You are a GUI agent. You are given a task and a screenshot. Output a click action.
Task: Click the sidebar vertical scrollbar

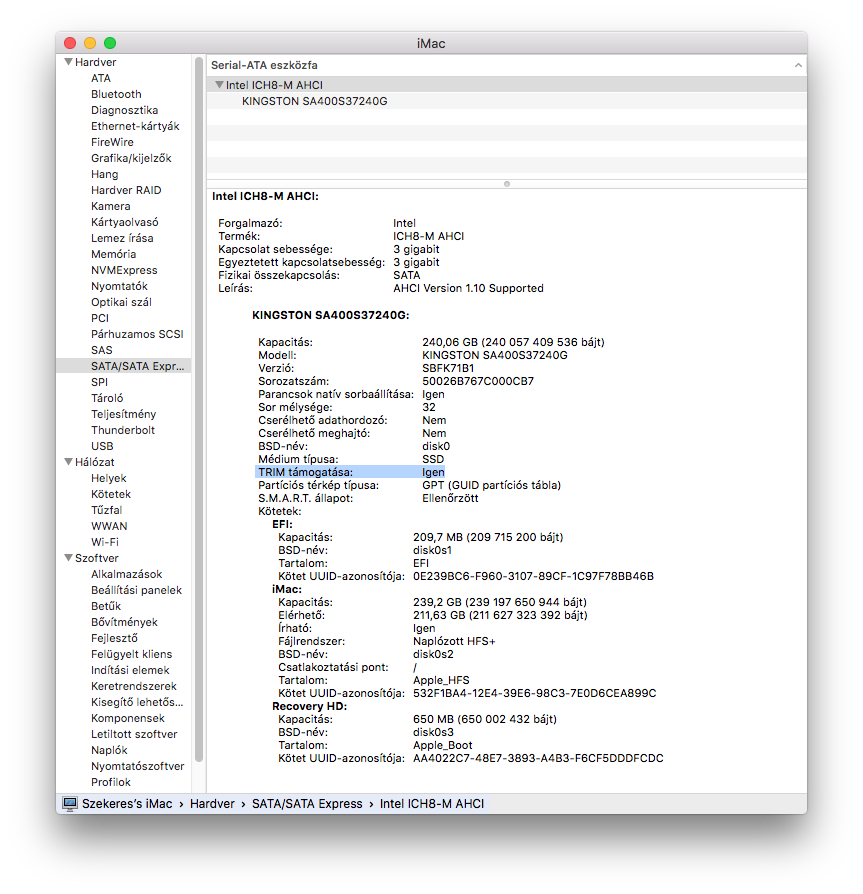(x=199, y=409)
